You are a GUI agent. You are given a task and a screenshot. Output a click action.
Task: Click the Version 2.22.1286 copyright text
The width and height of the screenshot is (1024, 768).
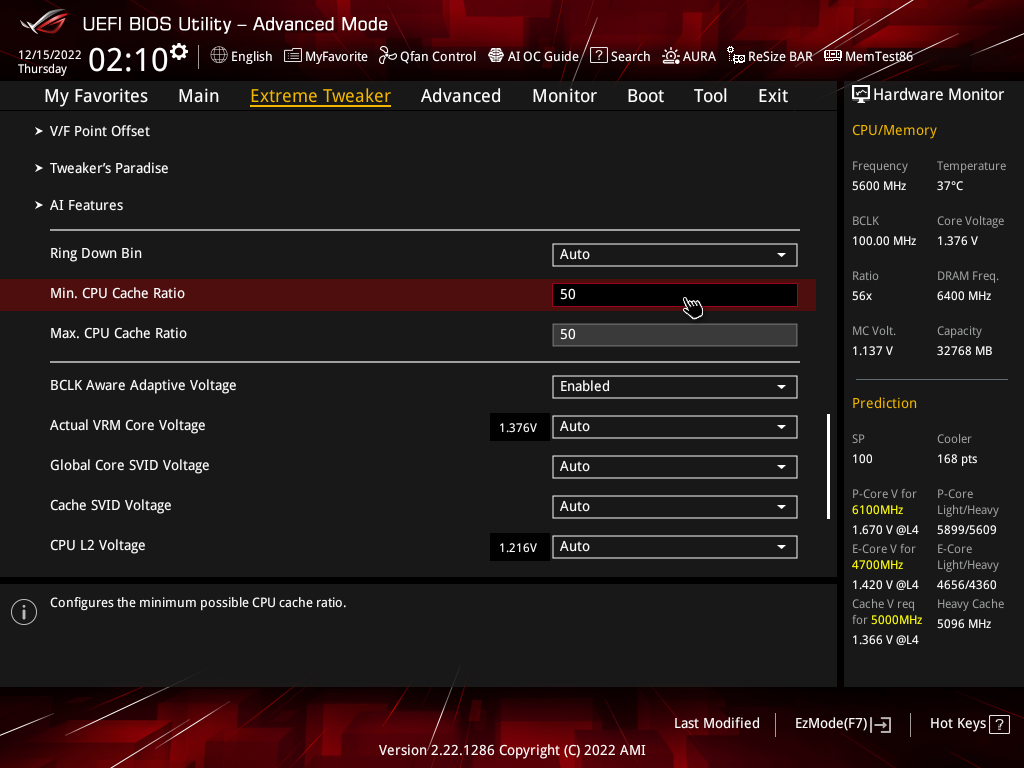tap(512, 750)
